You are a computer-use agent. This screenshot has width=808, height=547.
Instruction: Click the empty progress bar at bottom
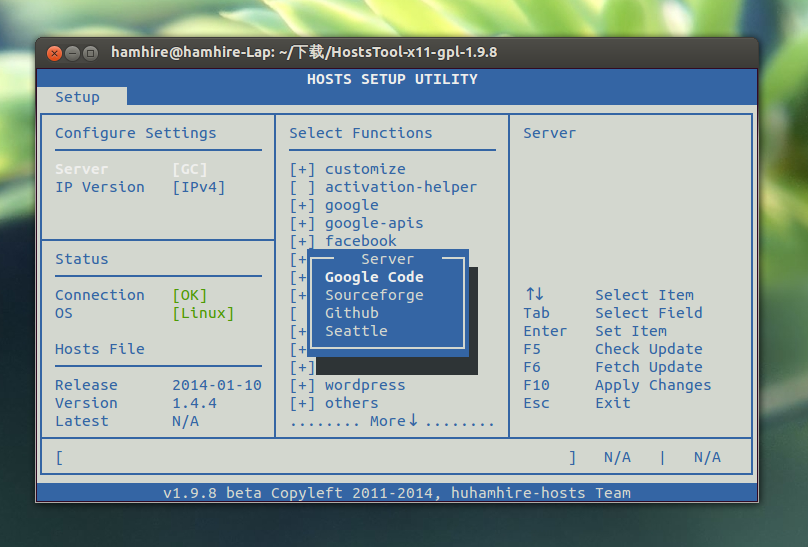pos(315,457)
